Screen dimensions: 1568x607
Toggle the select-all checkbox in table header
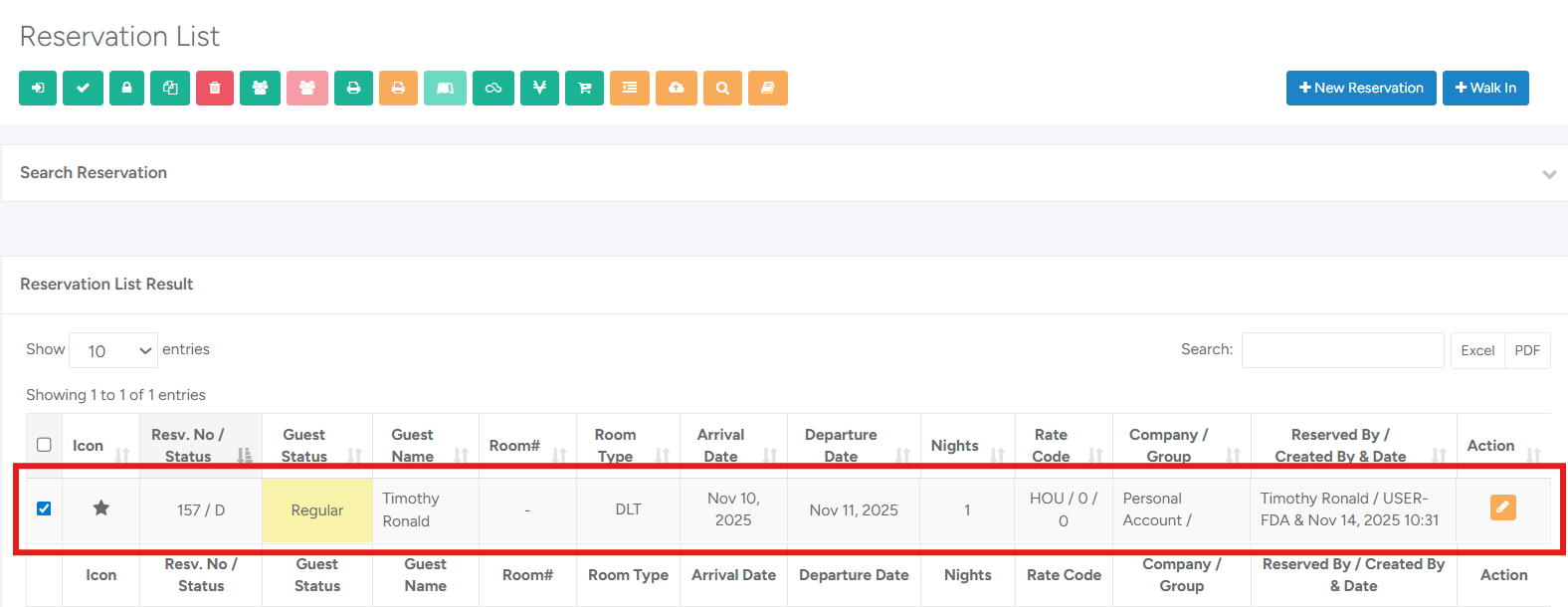44,445
